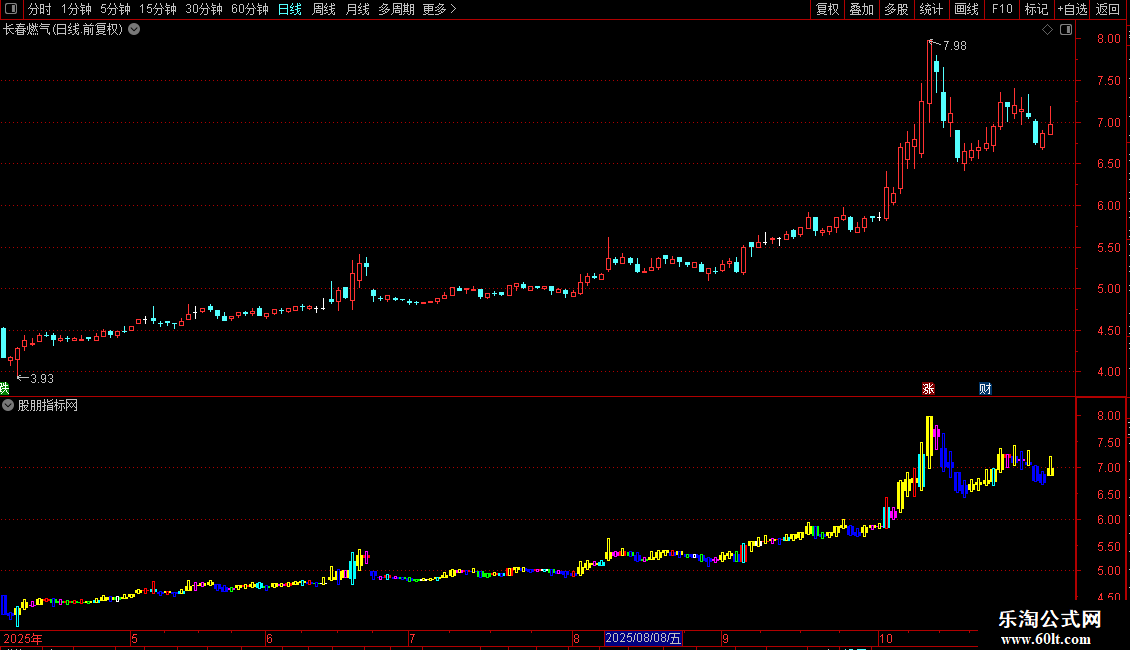Open the 多周期 multi-period view
Image resolution: width=1130 pixels, height=650 pixels.
click(x=396, y=9)
